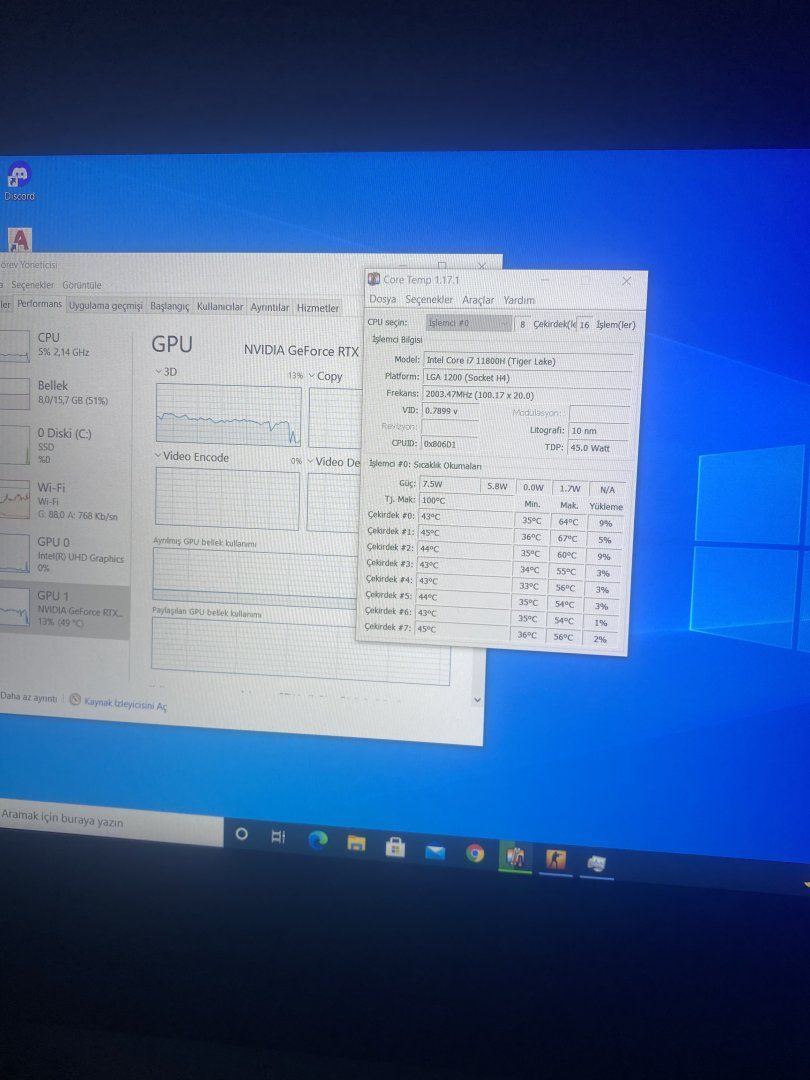Click the Ayrılmış GPU bellek kullanımı graph

click(x=255, y=579)
